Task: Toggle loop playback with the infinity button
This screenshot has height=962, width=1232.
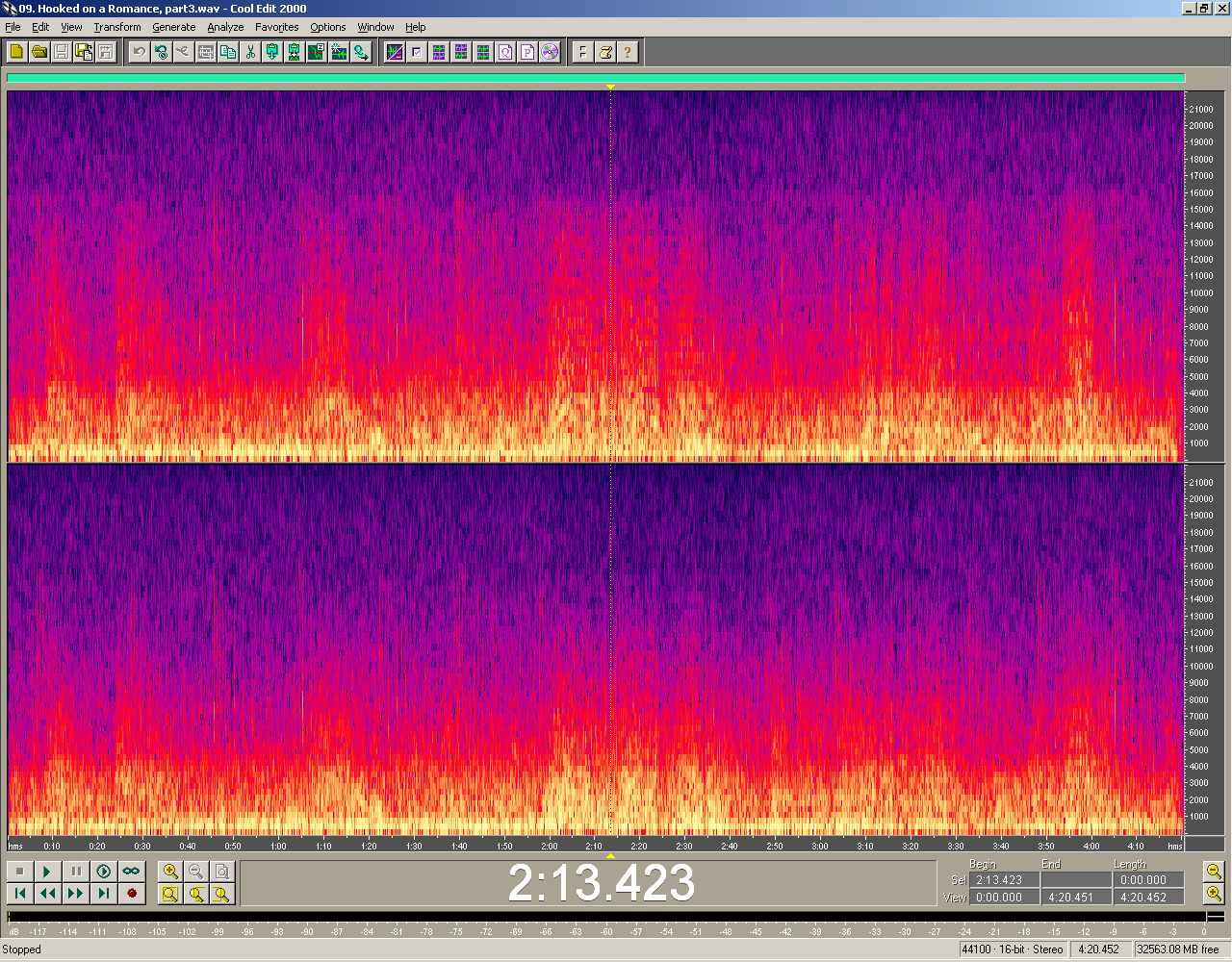Action: (x=131, y=872)
